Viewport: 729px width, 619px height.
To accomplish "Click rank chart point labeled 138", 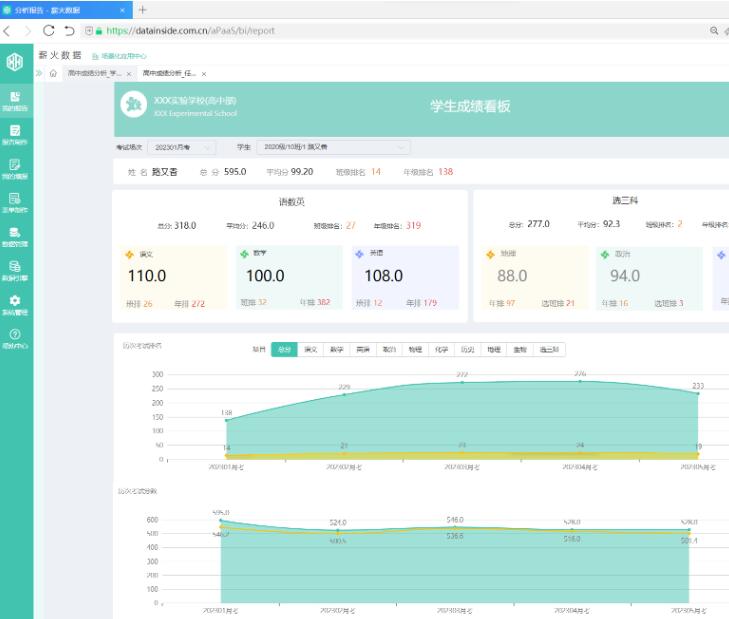I will click(x=226, y=420).
